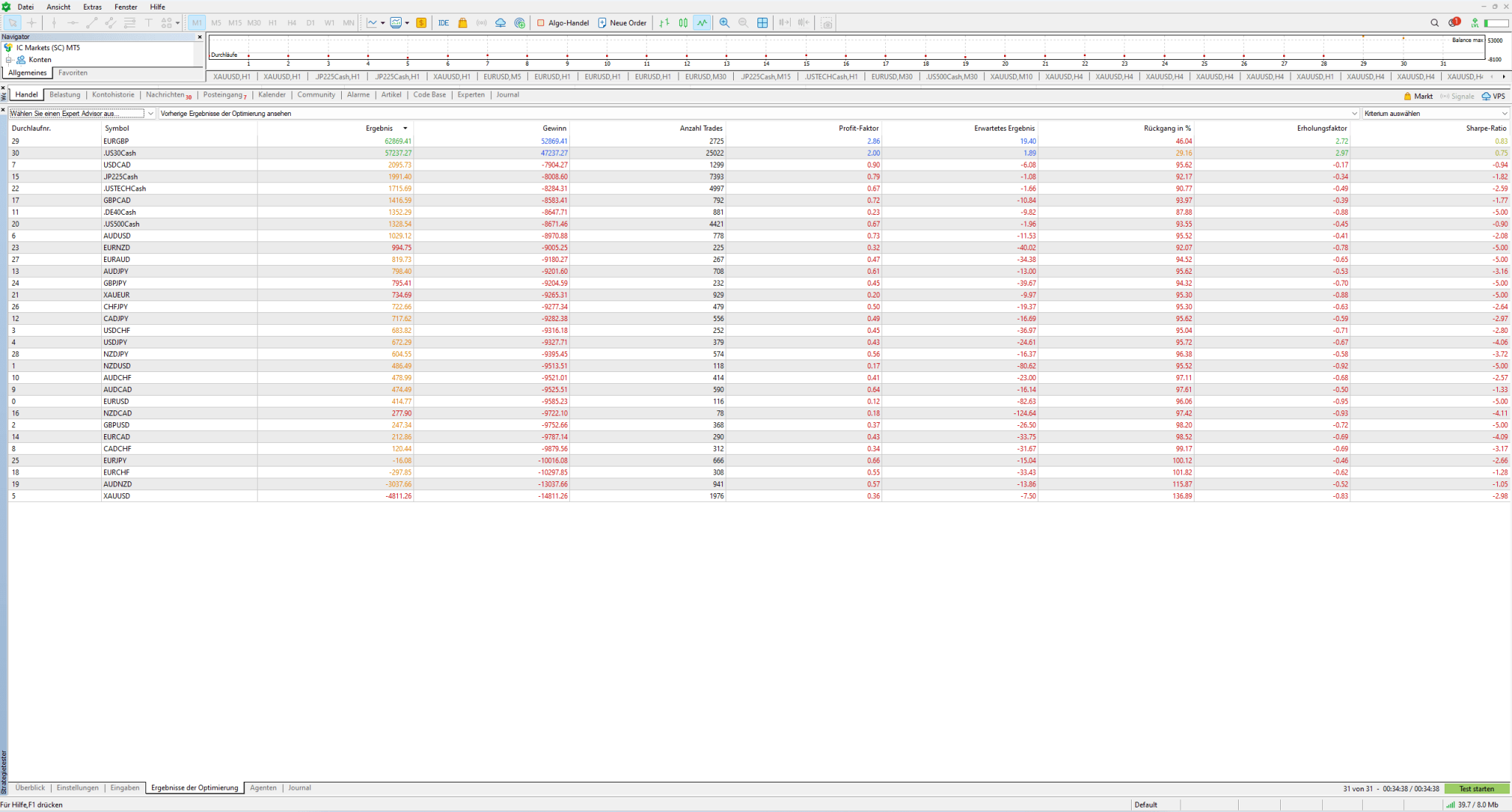Click the tile windows grid icon
This screenshot has width=1512, height=812.
(x=763, y=23)
